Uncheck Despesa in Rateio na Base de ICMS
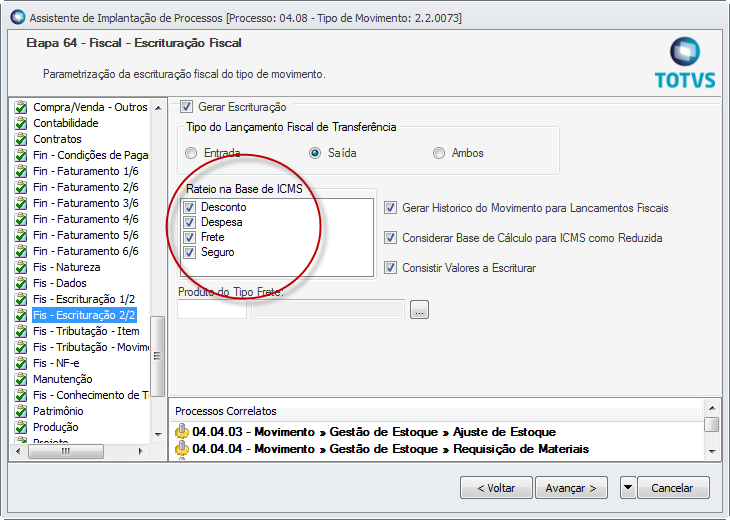The image size is (730, 520). [x=189, y=222]
